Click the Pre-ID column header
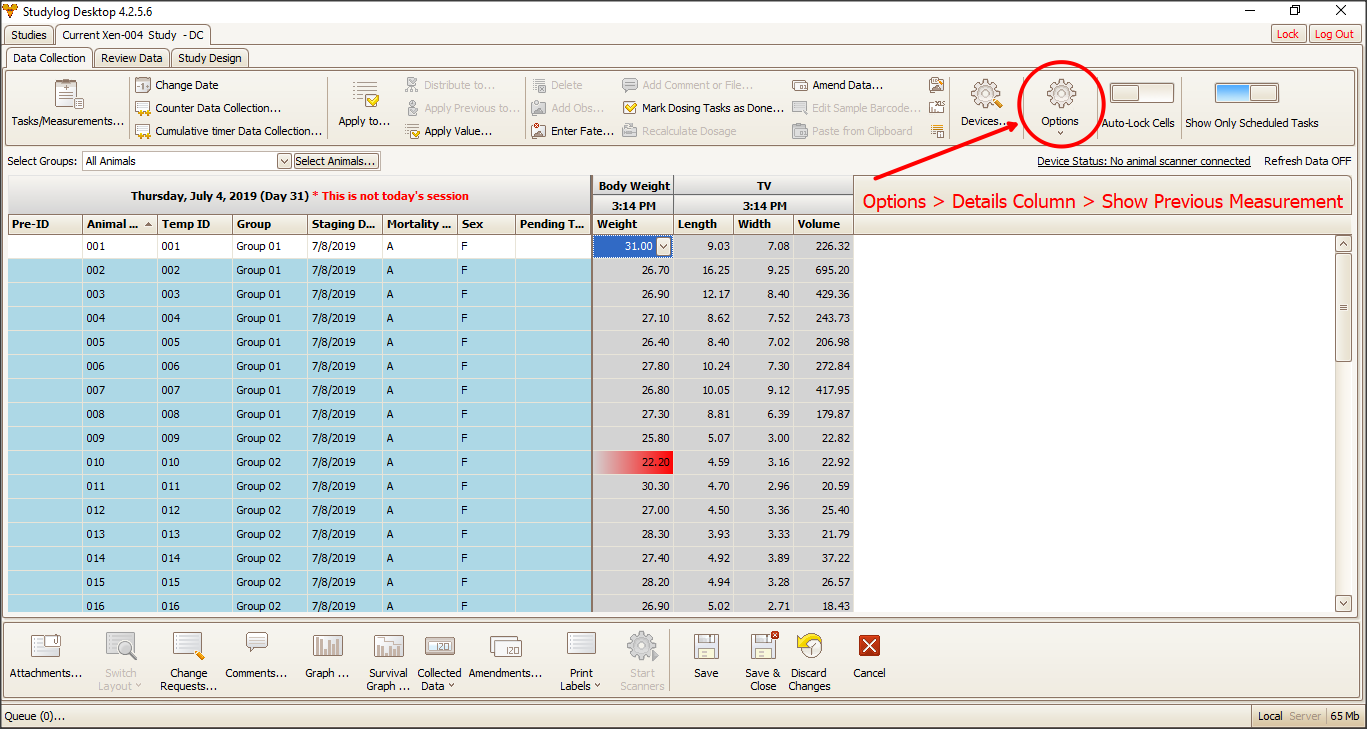This screenshot has height=729, width=1367. click(x=45, y=224)
